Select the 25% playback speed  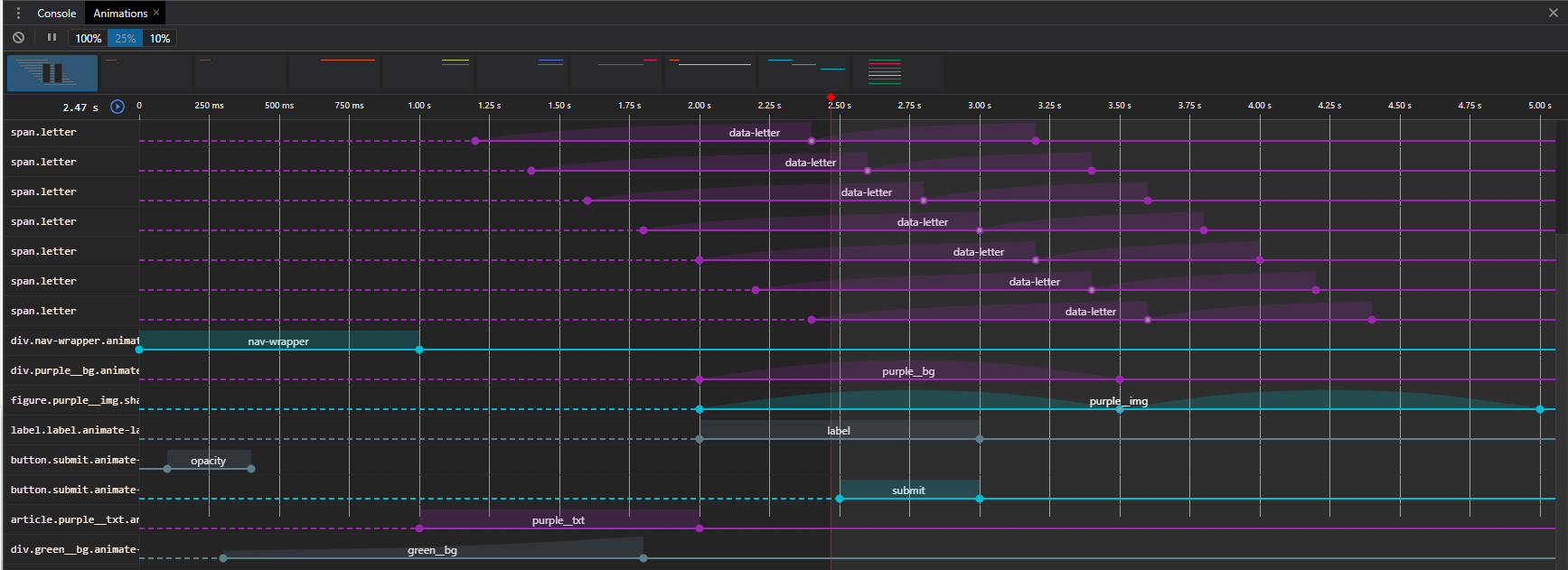pos(125,38)
